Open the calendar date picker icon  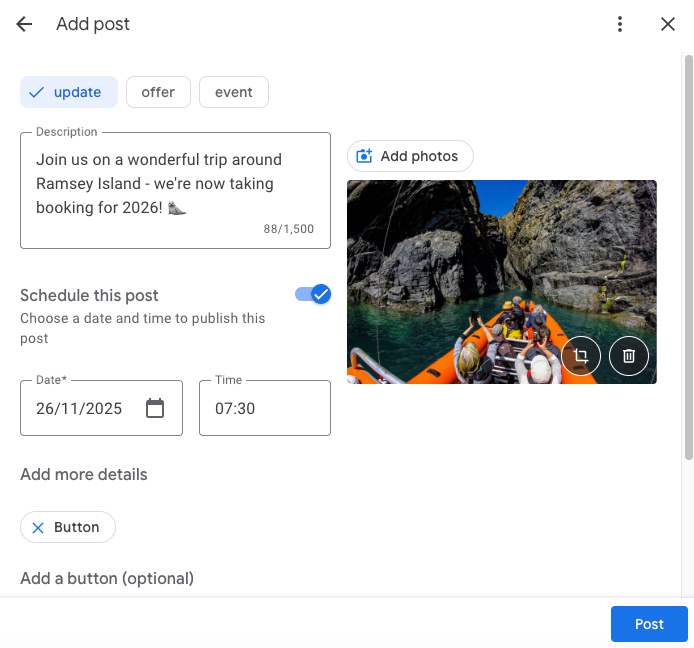click(x=155, y=408)
